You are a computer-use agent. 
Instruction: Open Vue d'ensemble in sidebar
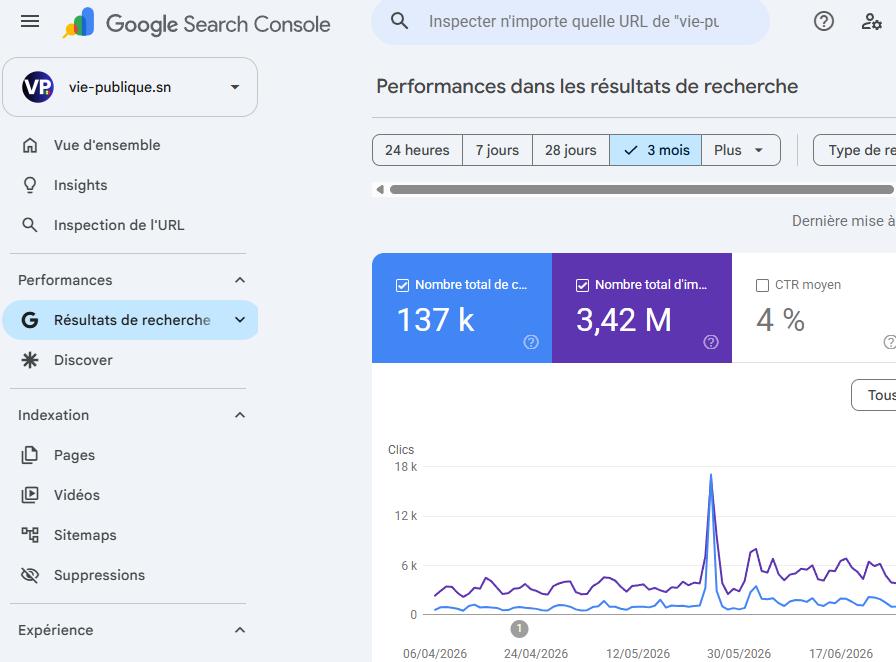130,145
